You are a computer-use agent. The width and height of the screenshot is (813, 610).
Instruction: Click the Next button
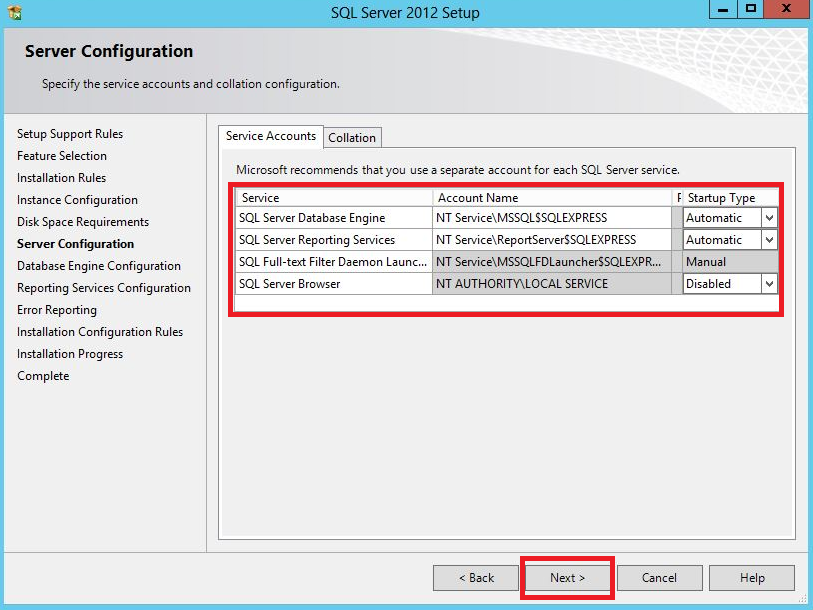tap(568, 578)
